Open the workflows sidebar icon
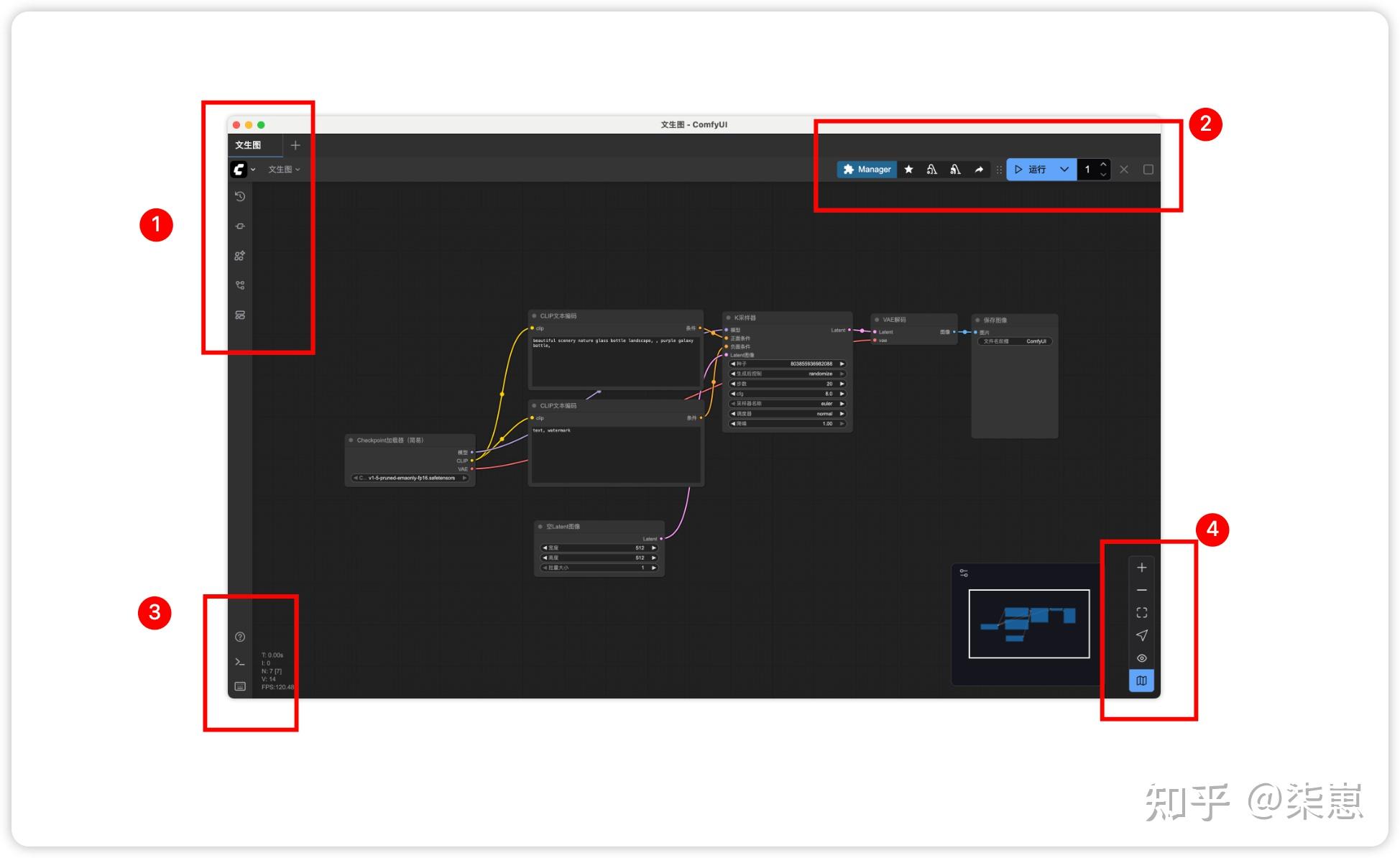 pos(240,285)
